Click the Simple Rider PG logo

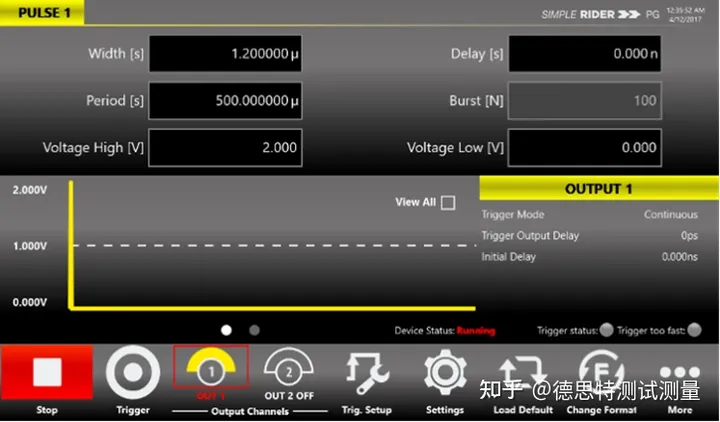coord(600,14)
